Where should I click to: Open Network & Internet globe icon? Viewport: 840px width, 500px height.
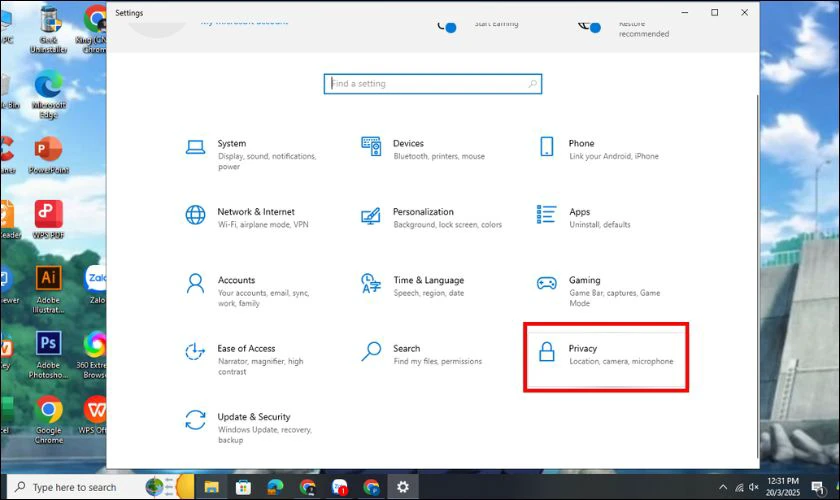(x=196, y=215)
